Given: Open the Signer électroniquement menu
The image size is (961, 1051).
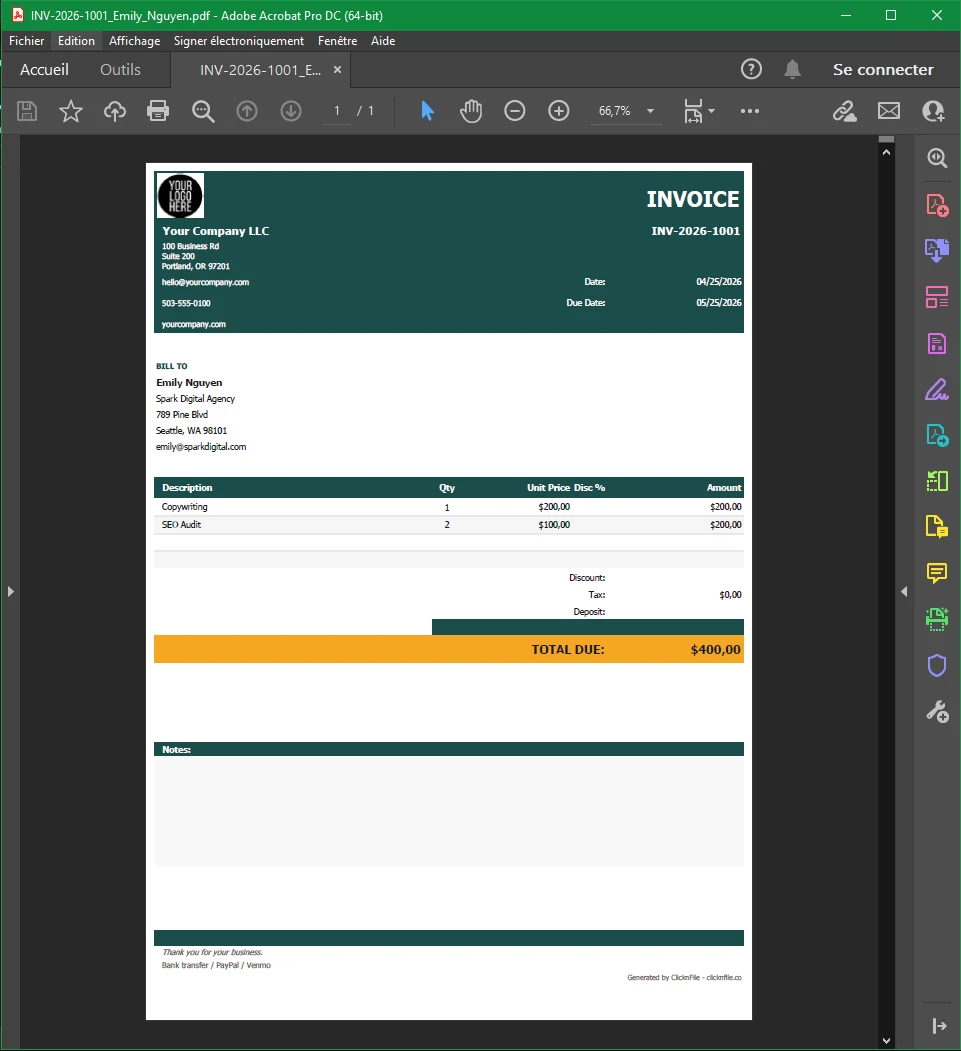Looking at the screenshot, I should [239, 41].
